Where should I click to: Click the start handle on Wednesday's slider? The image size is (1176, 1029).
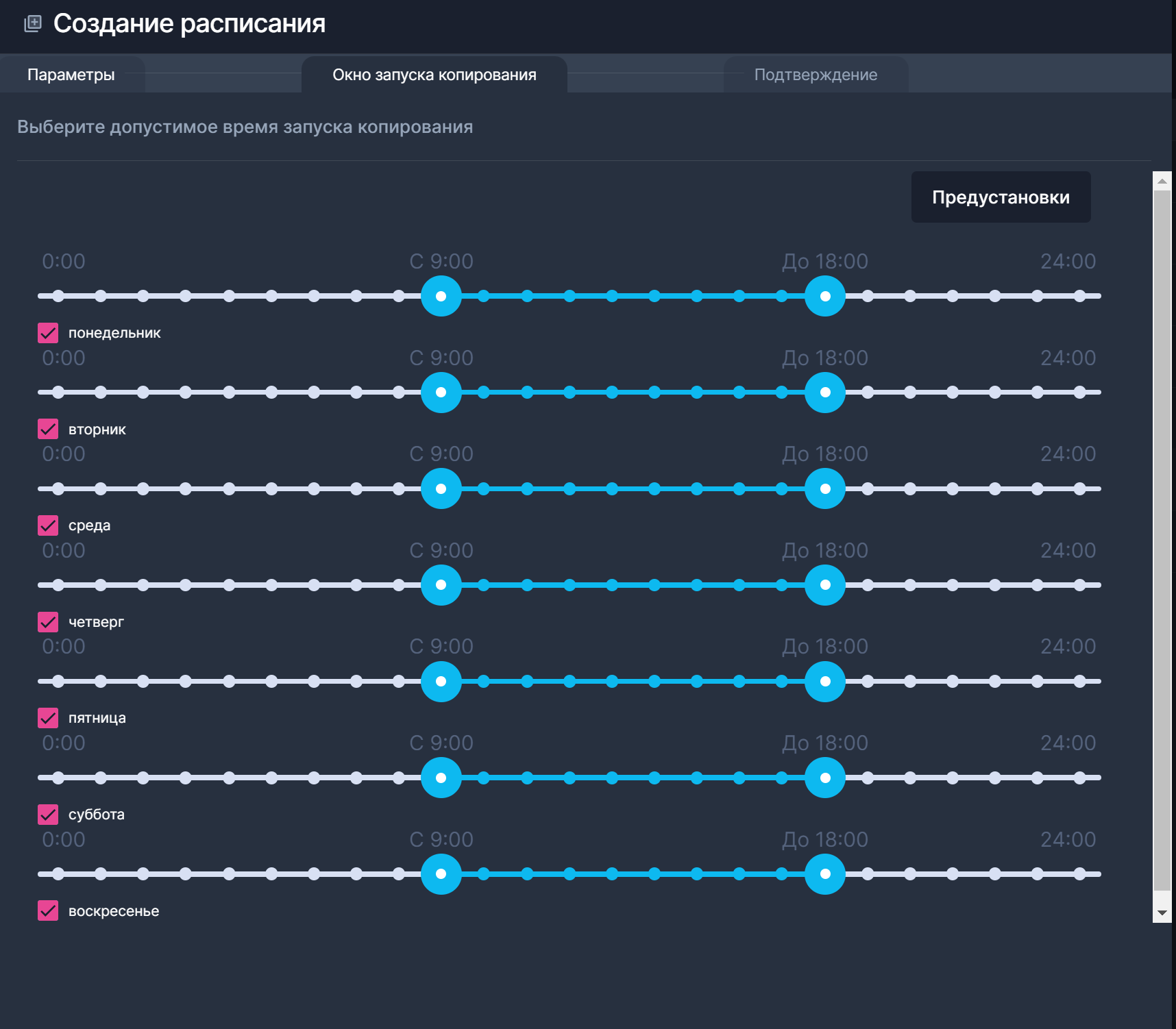tap(441, 488)
